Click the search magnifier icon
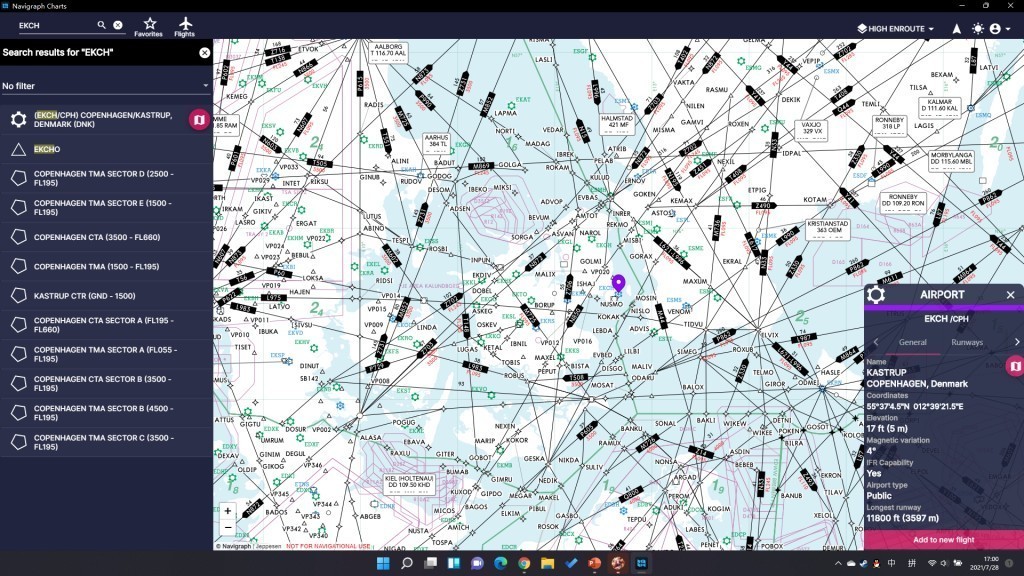This screenshot has height=576, width=1024. click(101, 25)
